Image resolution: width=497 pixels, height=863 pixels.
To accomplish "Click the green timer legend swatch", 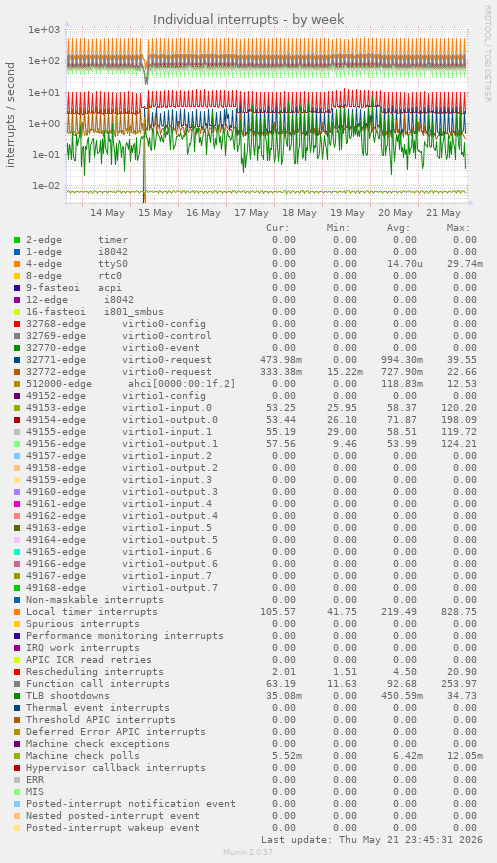I will click(17, 240).
